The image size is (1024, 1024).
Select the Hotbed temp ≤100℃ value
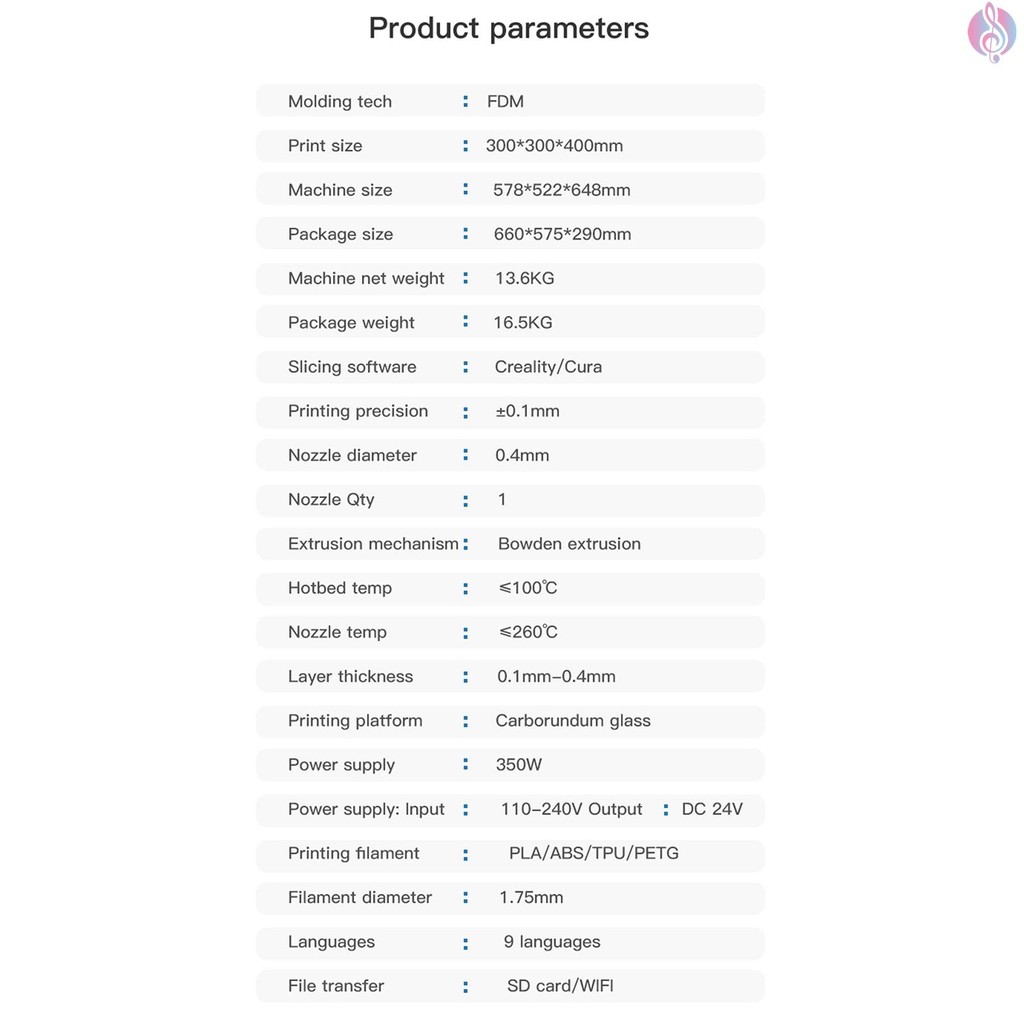click(528, 588)
